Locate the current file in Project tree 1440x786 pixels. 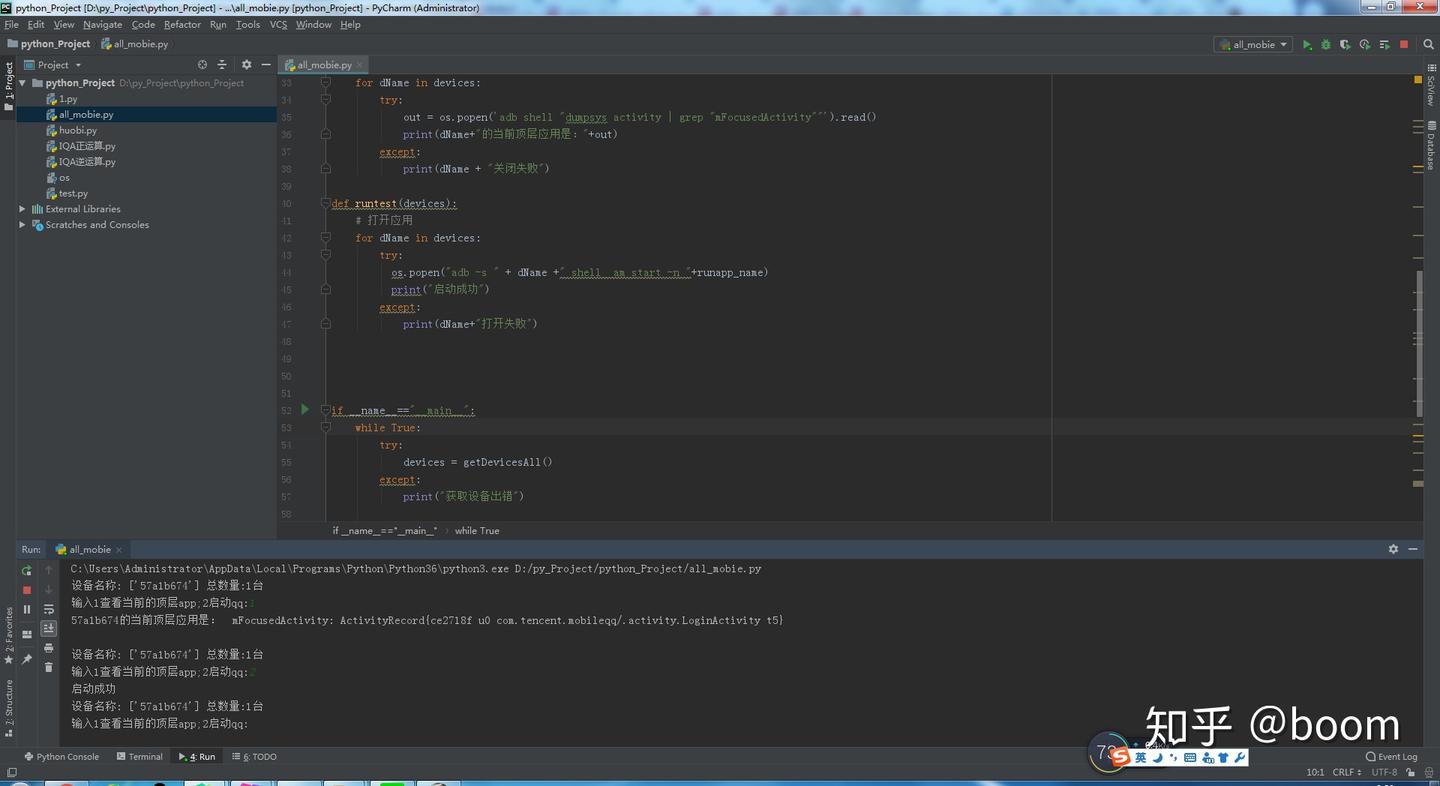(x=202, y=65)
